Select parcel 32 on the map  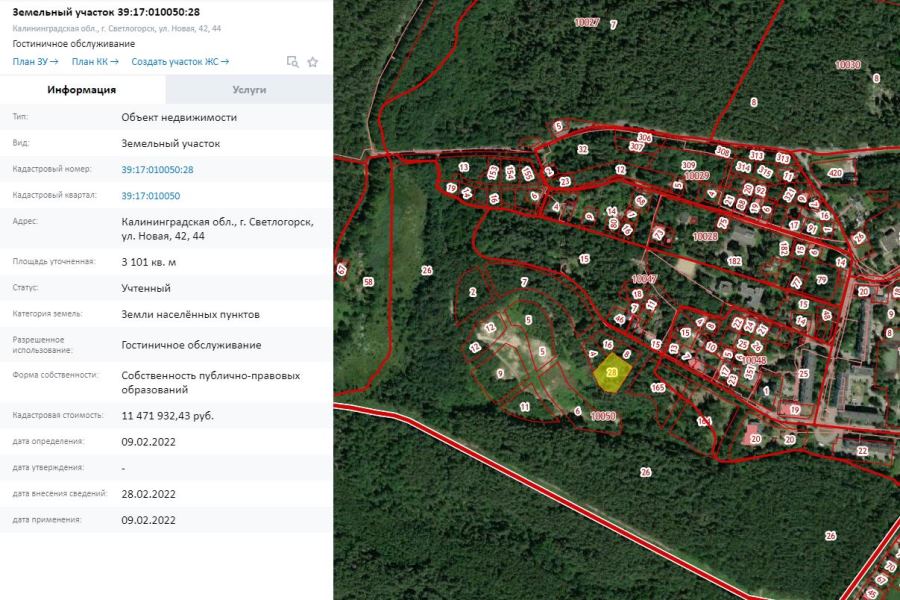point(582,149)
